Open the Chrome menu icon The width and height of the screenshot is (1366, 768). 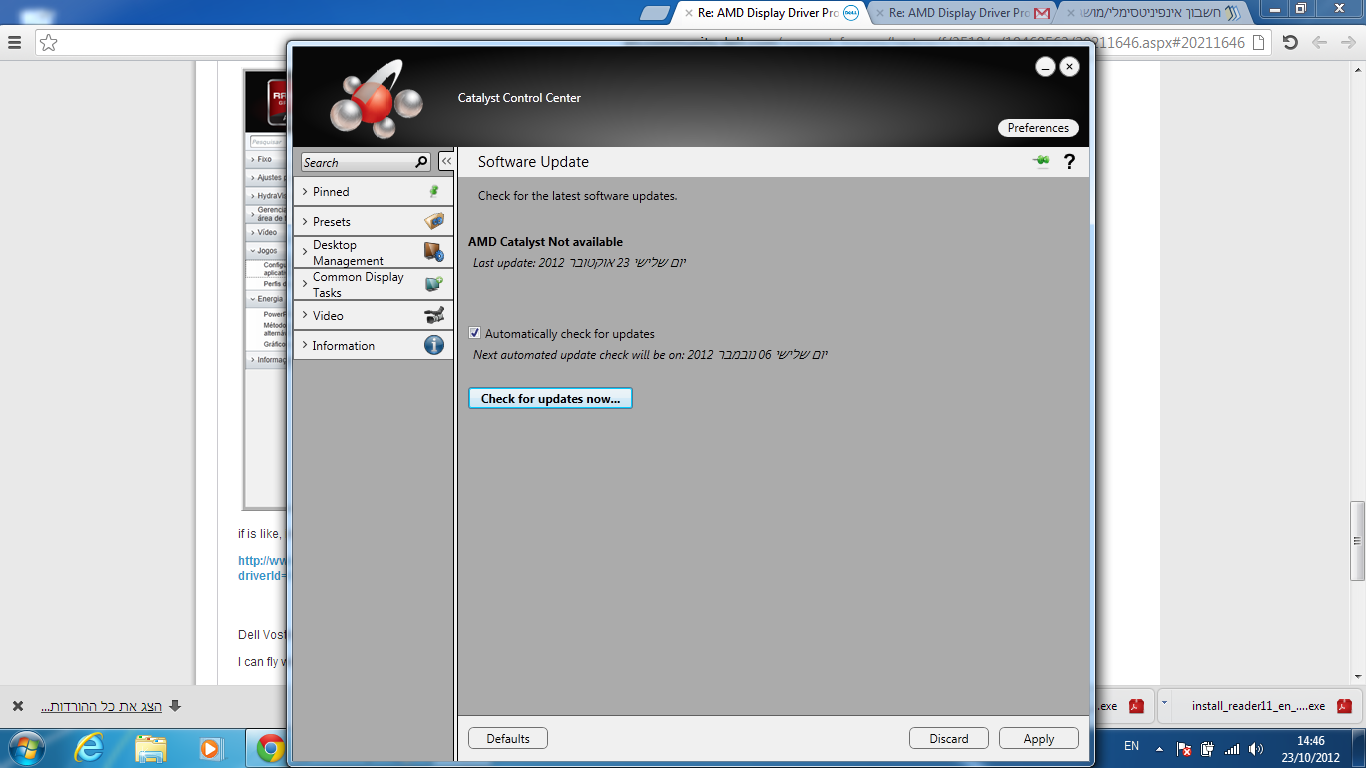15,42
